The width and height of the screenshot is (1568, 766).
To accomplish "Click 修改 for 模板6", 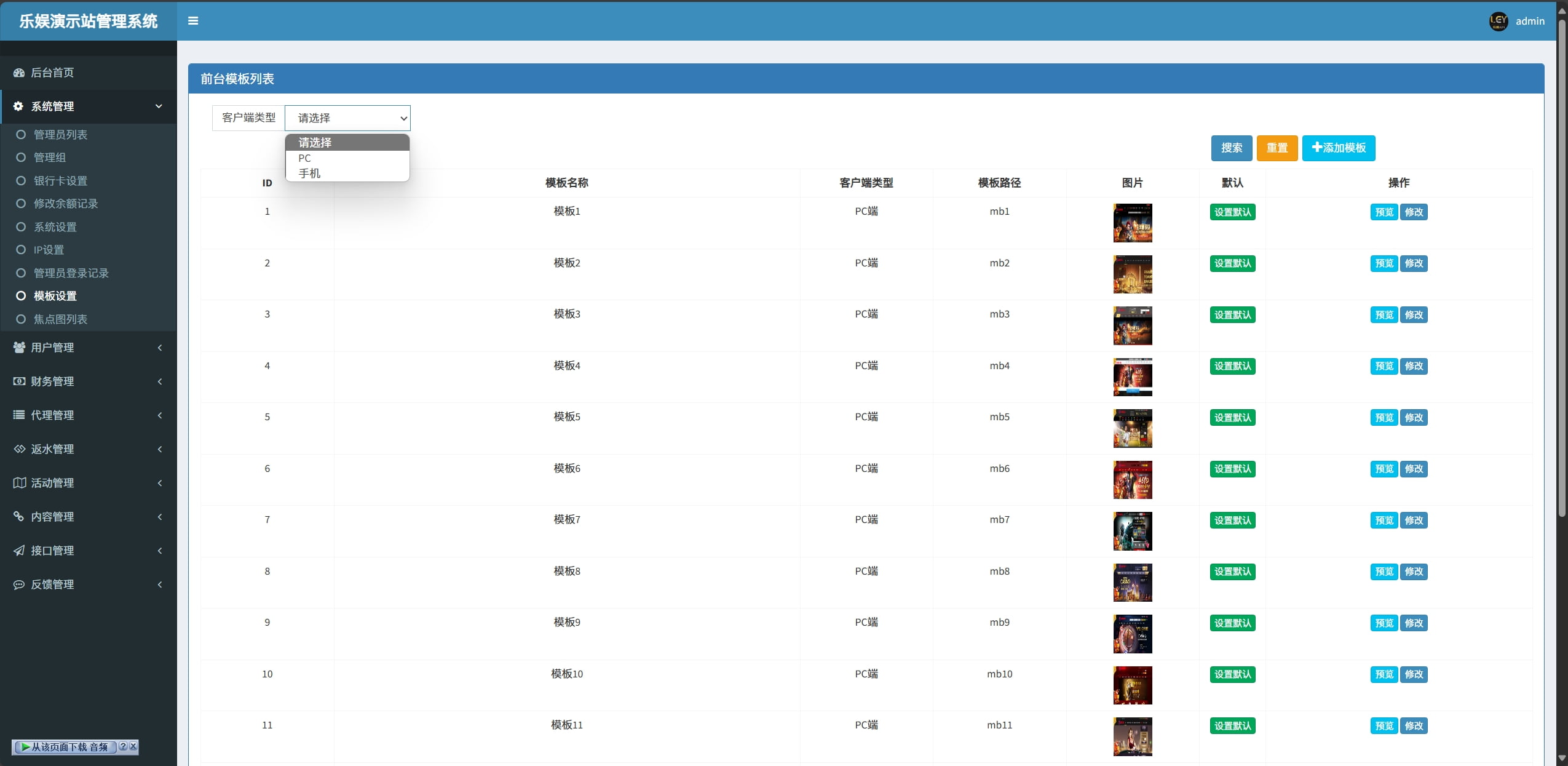I will click(x=1414, y=469).
